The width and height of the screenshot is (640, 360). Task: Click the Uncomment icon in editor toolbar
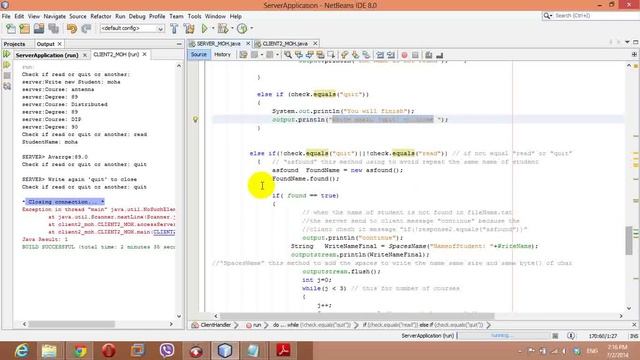pyautogui.click(x=440, y=55)
